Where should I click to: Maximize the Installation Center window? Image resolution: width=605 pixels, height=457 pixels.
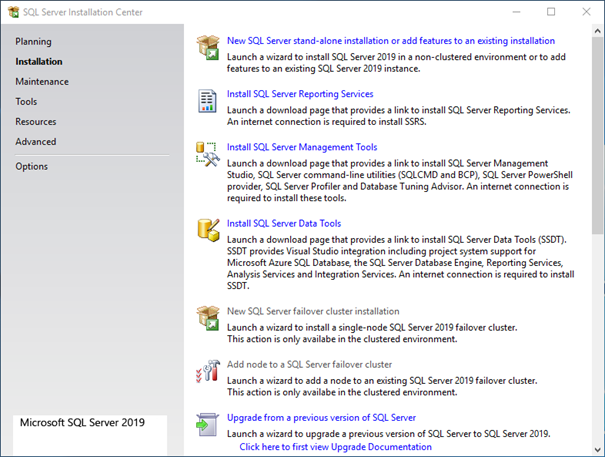[551, 12]
